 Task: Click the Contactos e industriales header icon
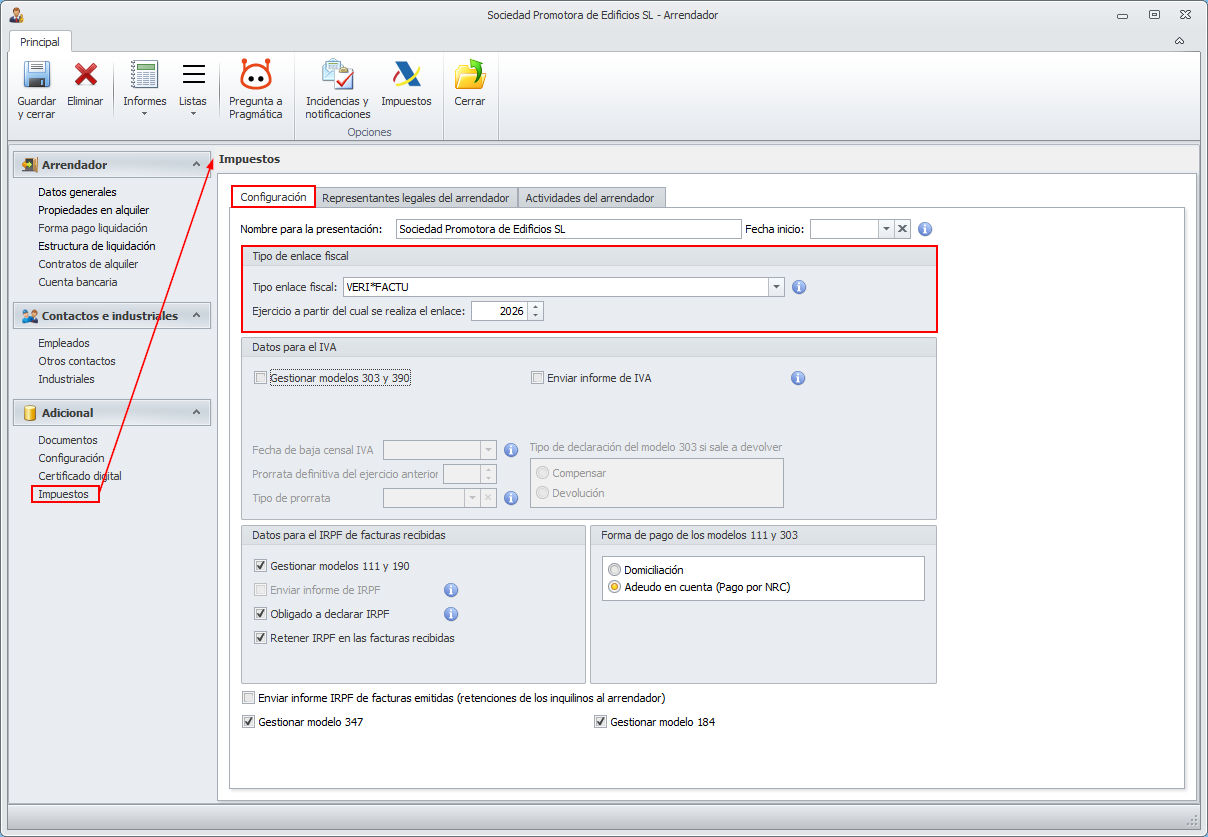tap(29, 316)
